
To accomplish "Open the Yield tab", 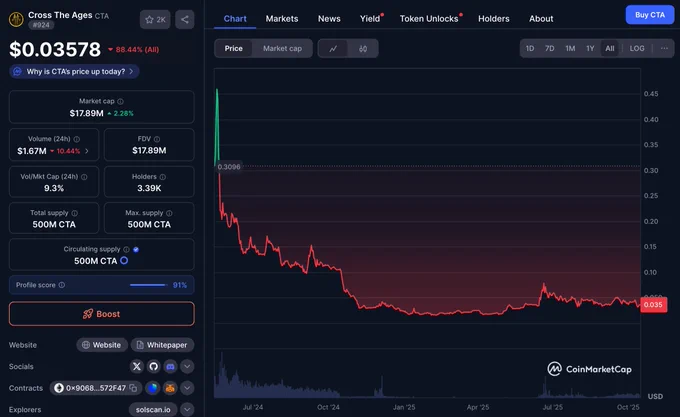I will pos(370,19).
